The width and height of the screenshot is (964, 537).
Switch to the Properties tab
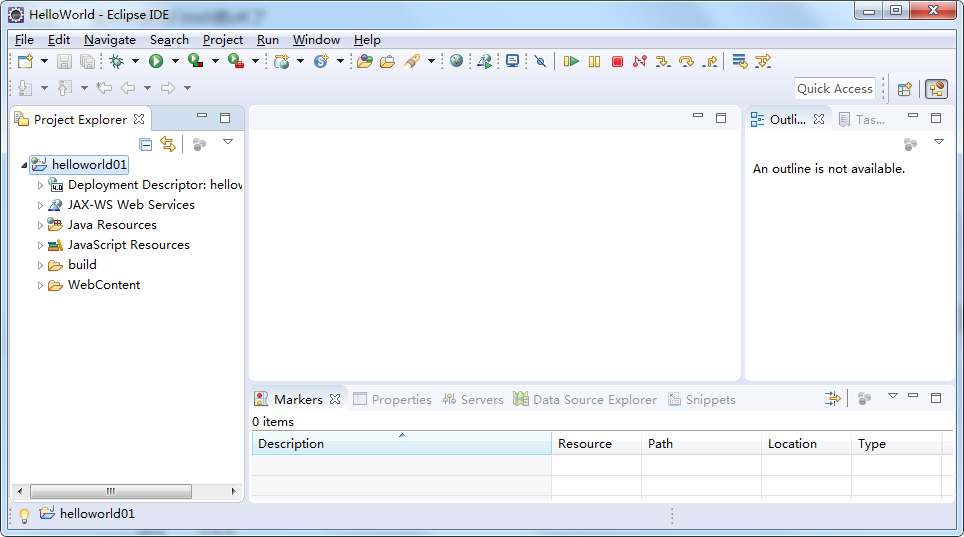point(393,399)
